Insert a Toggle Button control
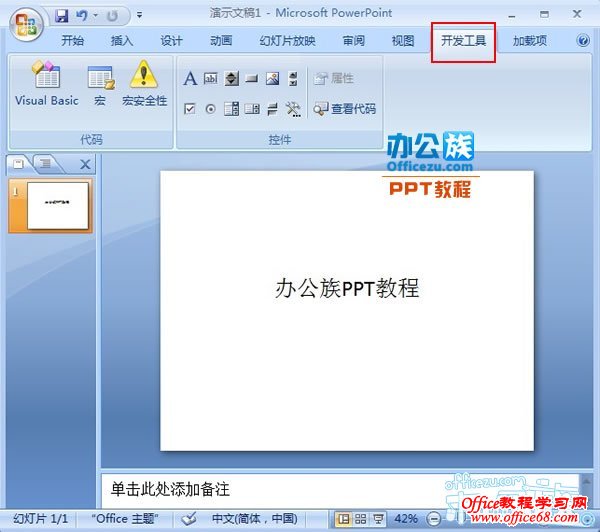Image resolution: width=600 pixels, height=532 pixels. 272,109
